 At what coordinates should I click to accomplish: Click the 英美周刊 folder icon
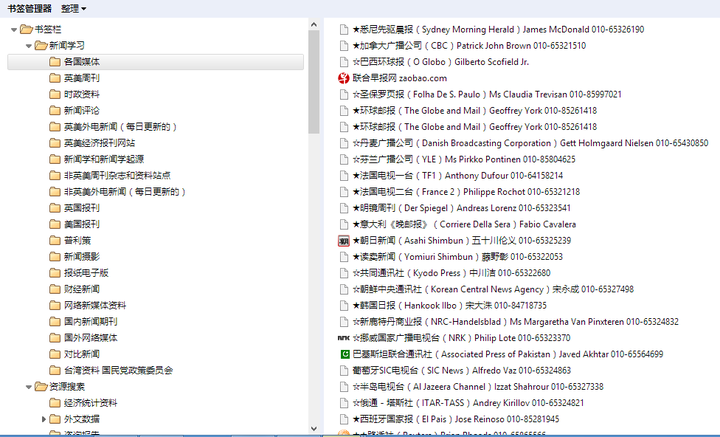55,78
